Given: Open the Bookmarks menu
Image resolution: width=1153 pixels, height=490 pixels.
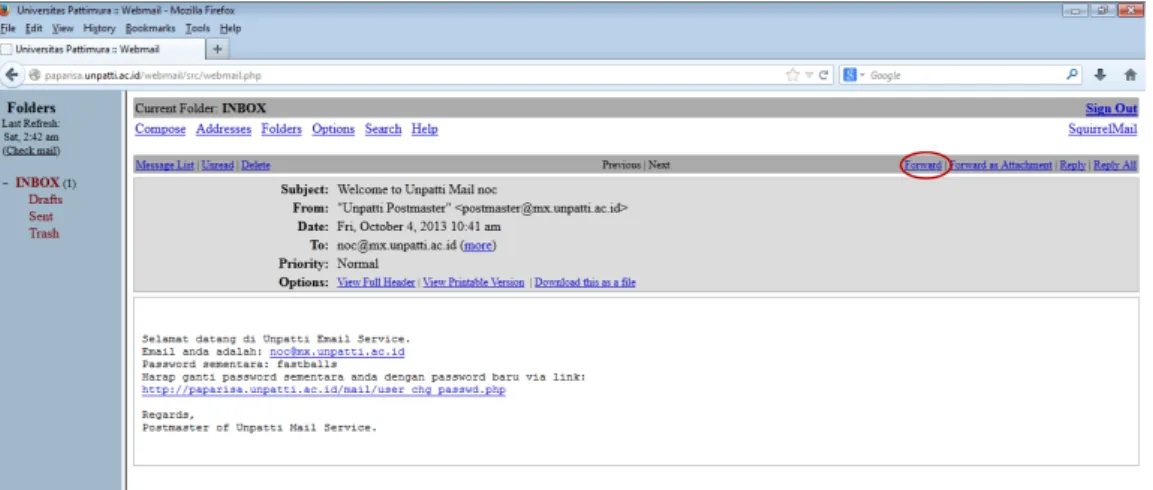Looking at the screenshot, I should (x=151, y=29).
